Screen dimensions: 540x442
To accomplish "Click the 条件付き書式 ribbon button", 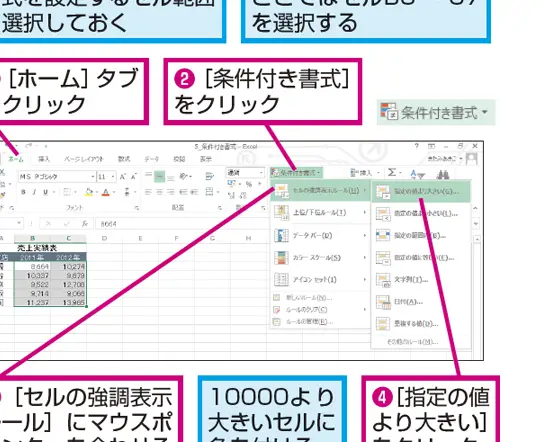I will [x=296, y=173].
